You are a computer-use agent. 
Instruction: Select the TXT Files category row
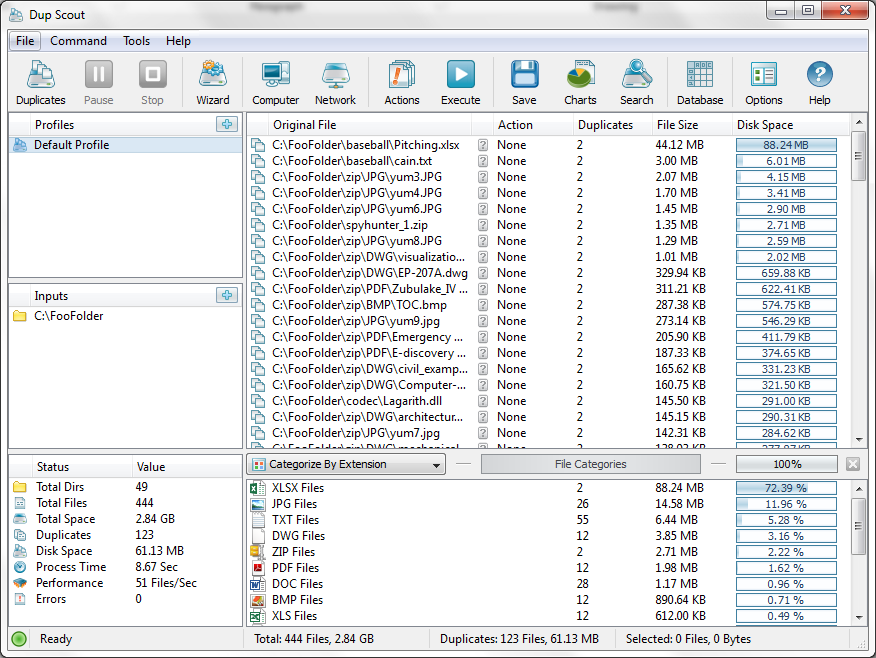[548, 520]
